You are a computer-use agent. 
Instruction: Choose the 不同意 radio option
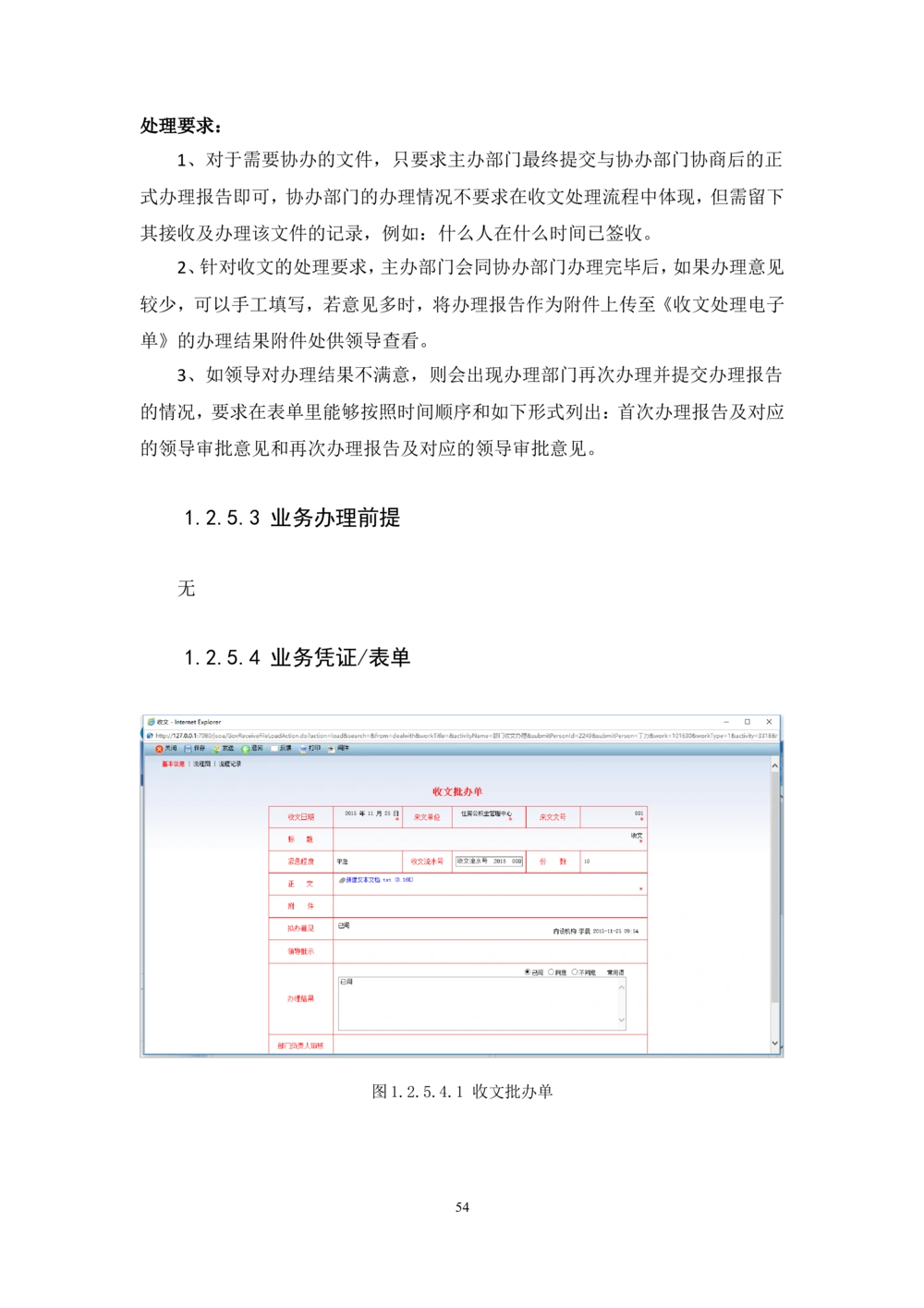[x=575, y=972]
